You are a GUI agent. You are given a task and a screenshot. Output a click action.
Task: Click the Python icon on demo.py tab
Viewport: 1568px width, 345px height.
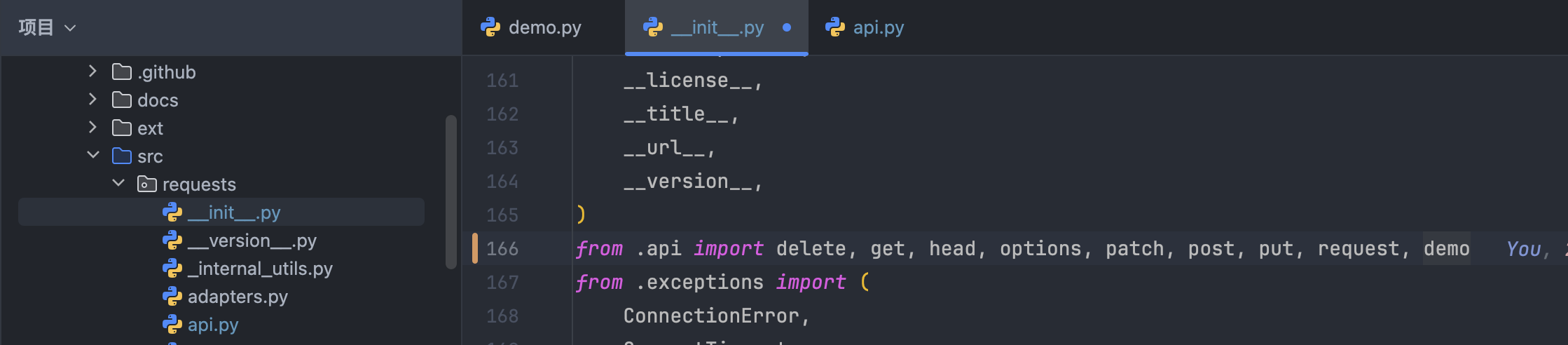[x=490, y=27]
